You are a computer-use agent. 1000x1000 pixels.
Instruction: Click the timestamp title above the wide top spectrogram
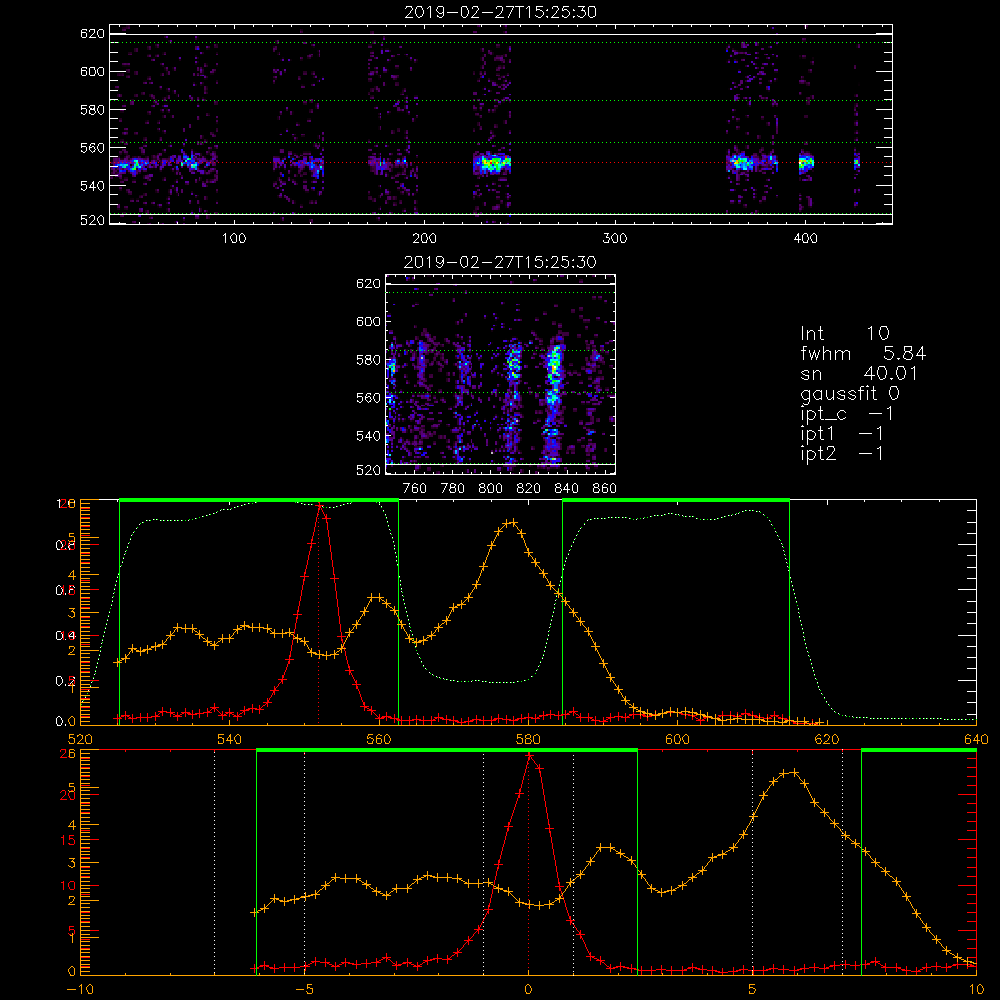501,12
